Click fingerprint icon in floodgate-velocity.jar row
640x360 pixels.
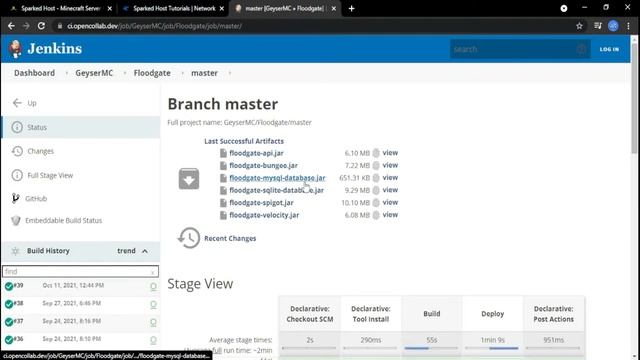click(376, 215)
